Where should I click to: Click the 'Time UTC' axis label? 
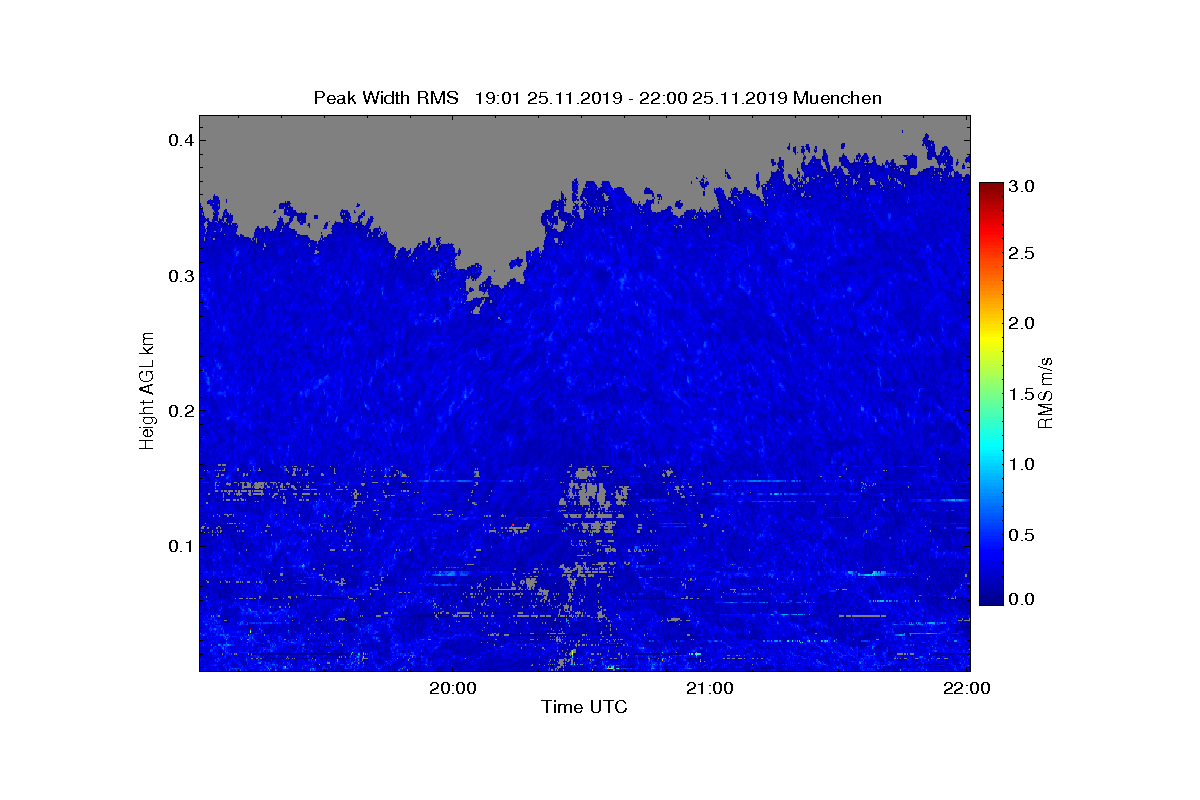585,707
